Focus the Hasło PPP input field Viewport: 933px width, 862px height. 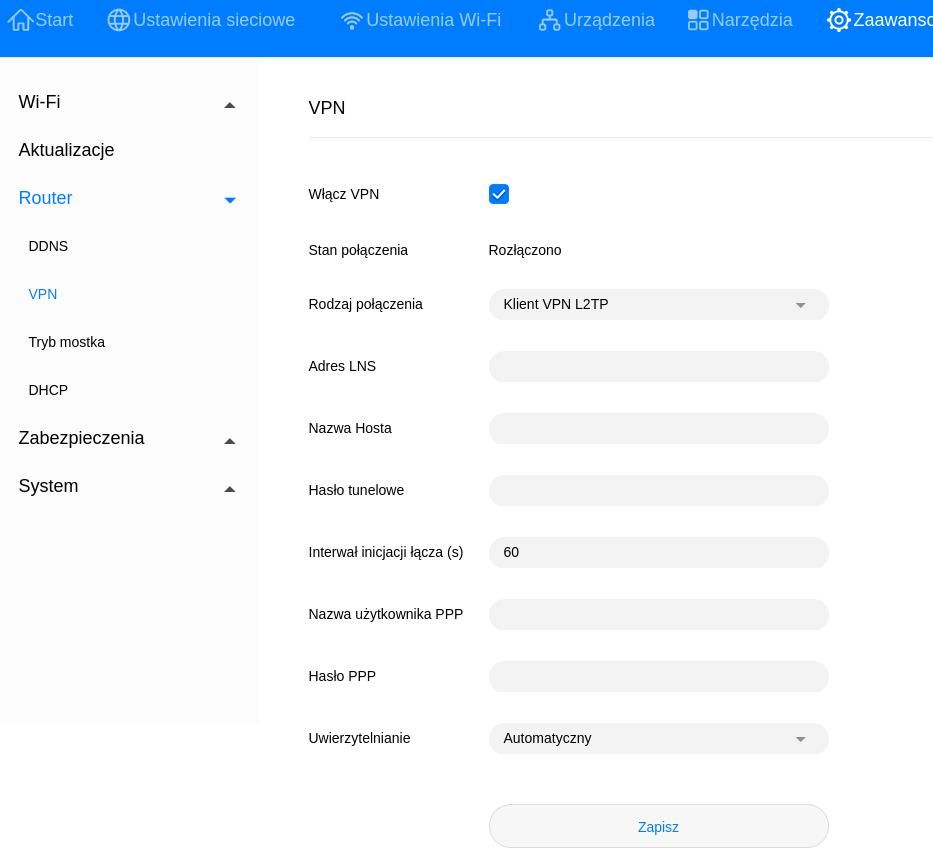coord(659,676)
